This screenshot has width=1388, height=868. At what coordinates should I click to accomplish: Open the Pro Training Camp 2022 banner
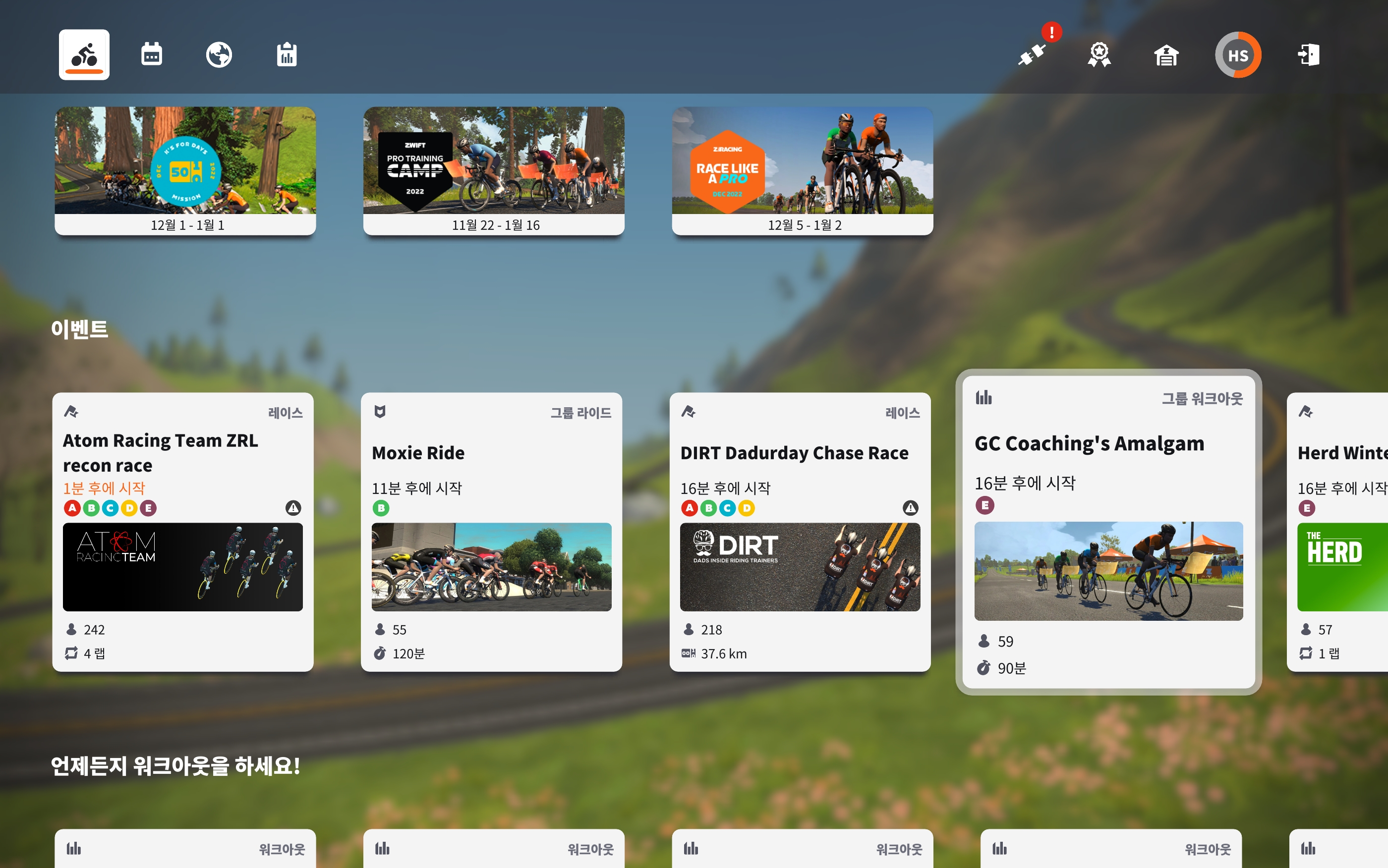pyautogui.click(x=494, y=170)
